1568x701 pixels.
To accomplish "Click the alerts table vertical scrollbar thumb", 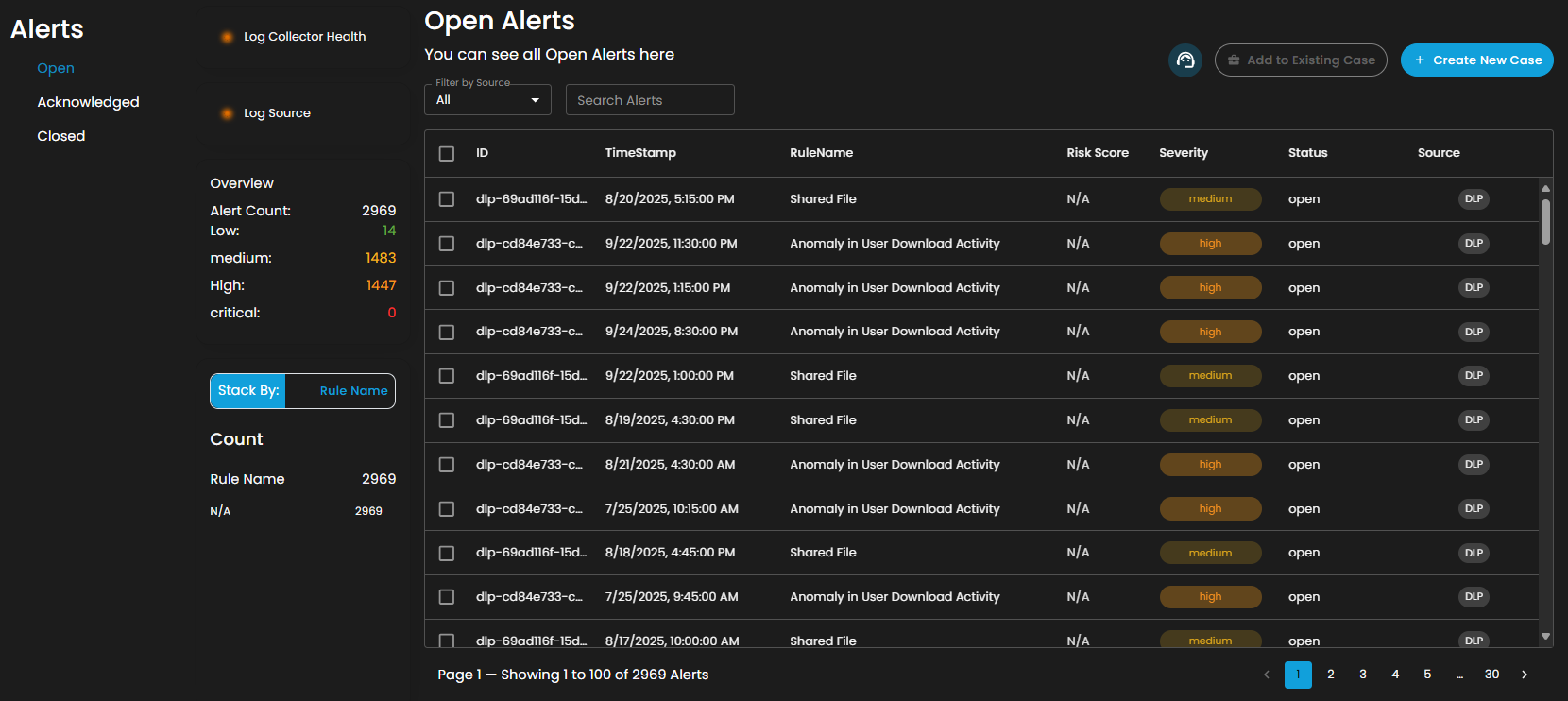I will pos(1545,221).
